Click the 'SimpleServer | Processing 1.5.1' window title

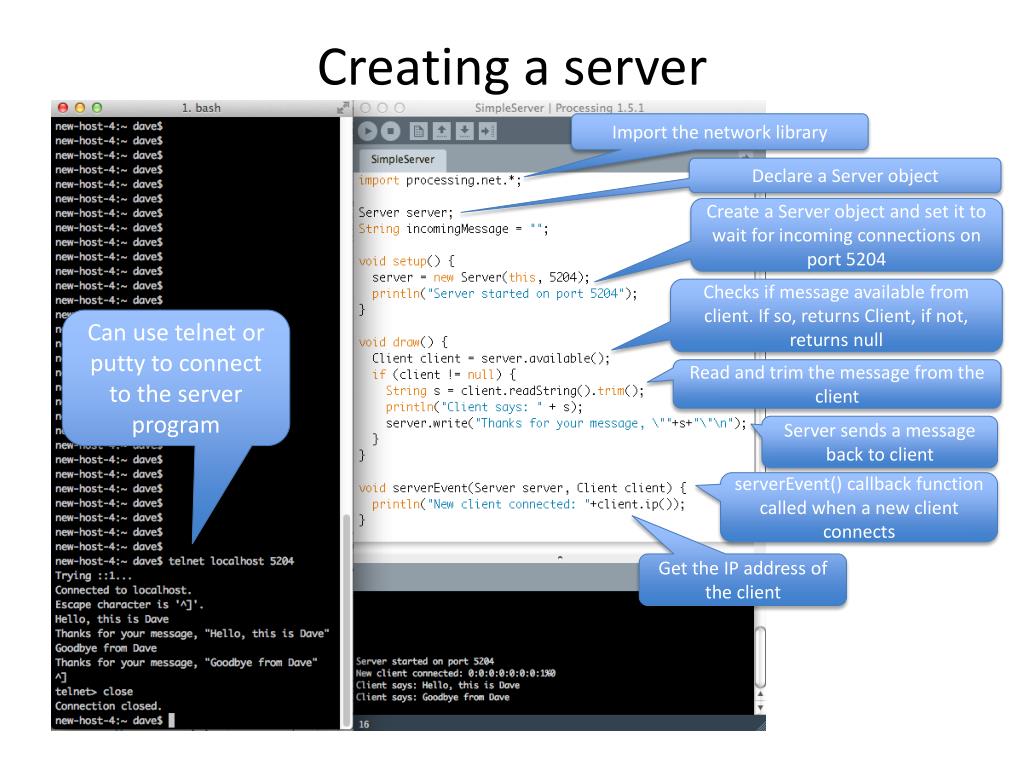(x=559, y=108)
